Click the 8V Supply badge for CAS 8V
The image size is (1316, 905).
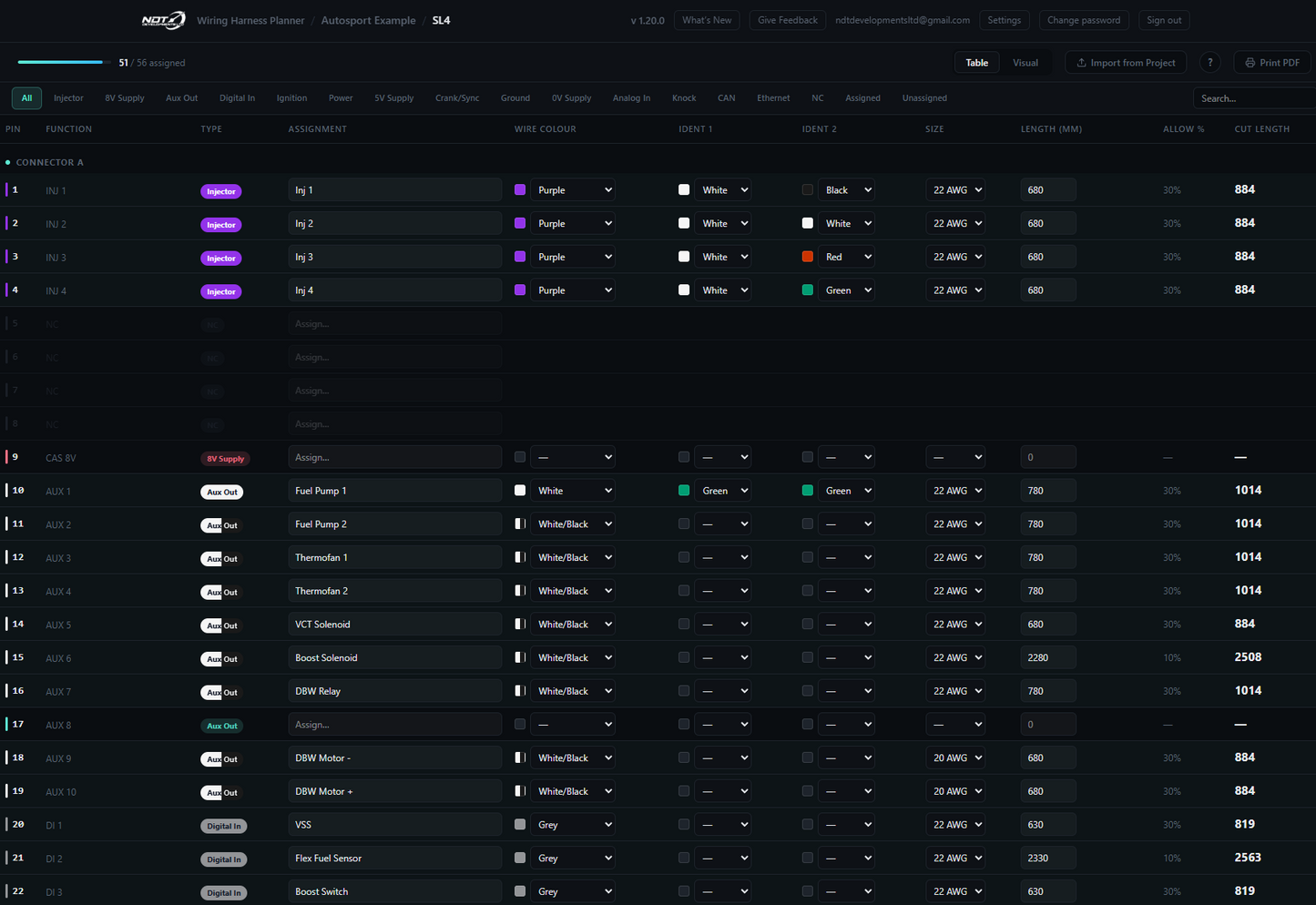point(225,459)
